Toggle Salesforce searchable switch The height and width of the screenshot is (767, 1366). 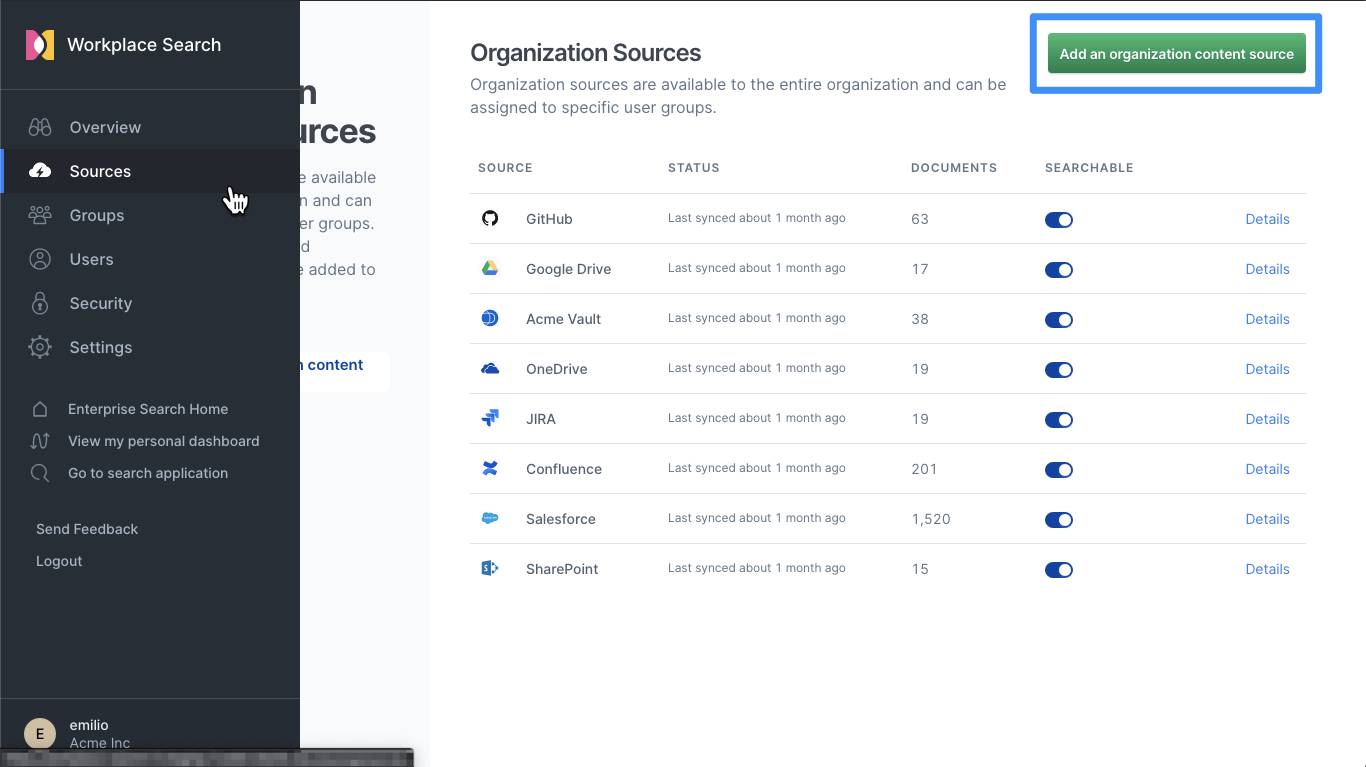pyautogui.click(x=1059, y=519)
